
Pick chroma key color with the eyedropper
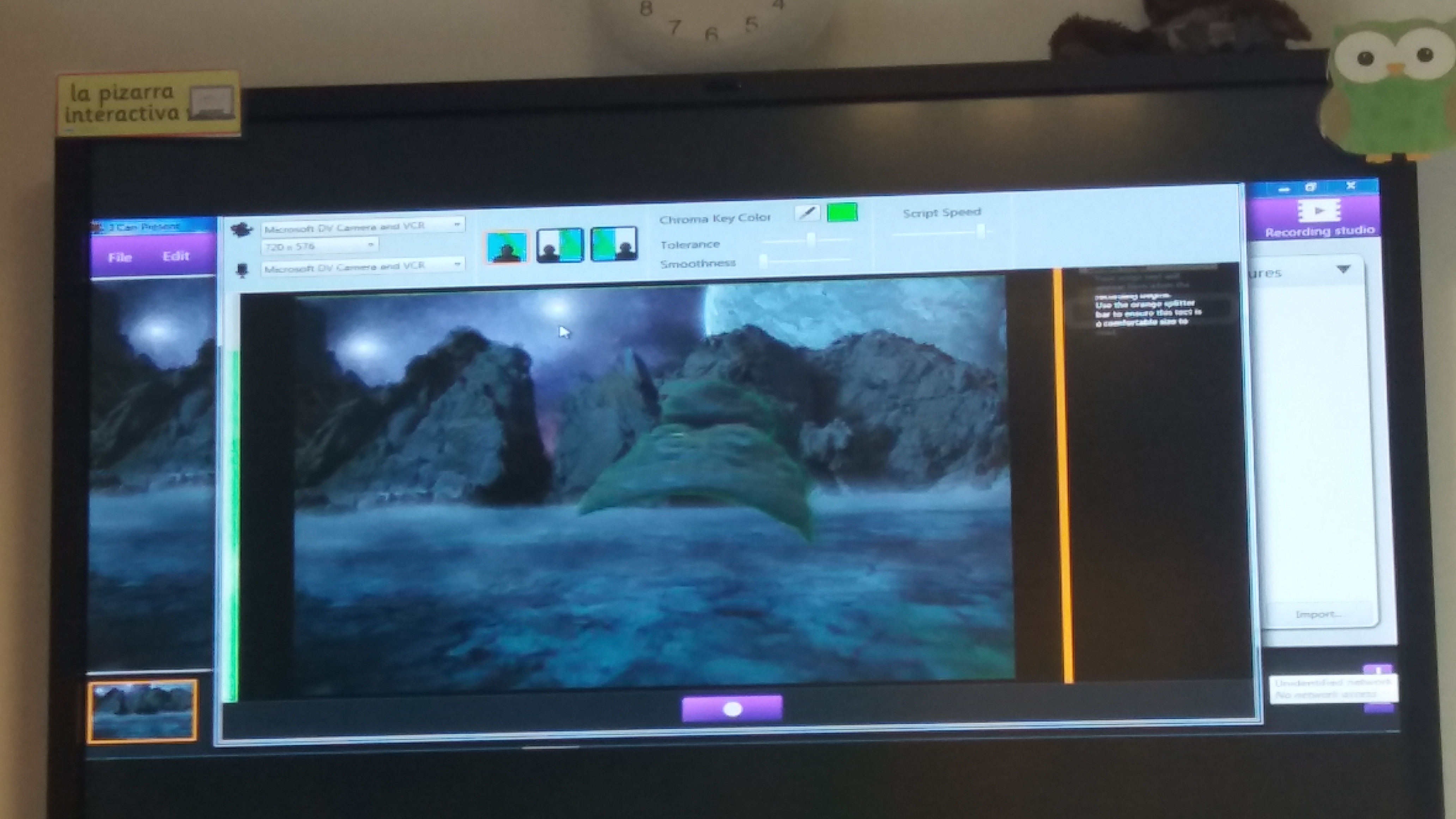(807, 213)
